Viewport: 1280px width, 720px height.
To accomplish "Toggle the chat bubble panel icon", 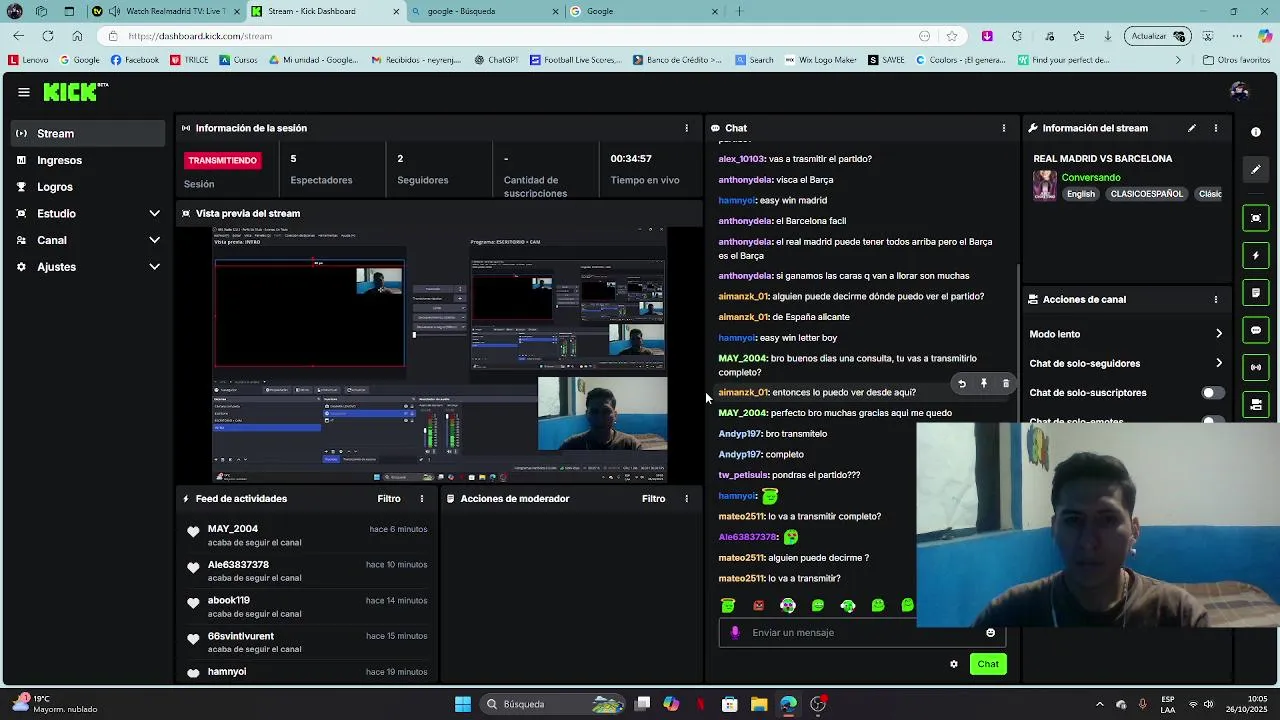I will click(1256, 330).
